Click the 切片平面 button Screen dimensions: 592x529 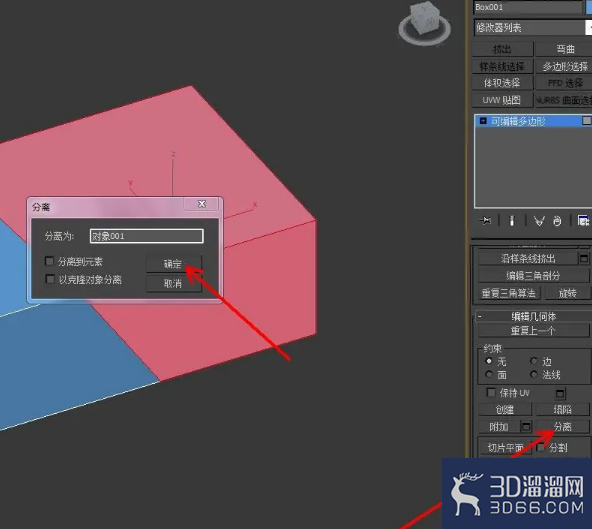click(x=505, y=448)
